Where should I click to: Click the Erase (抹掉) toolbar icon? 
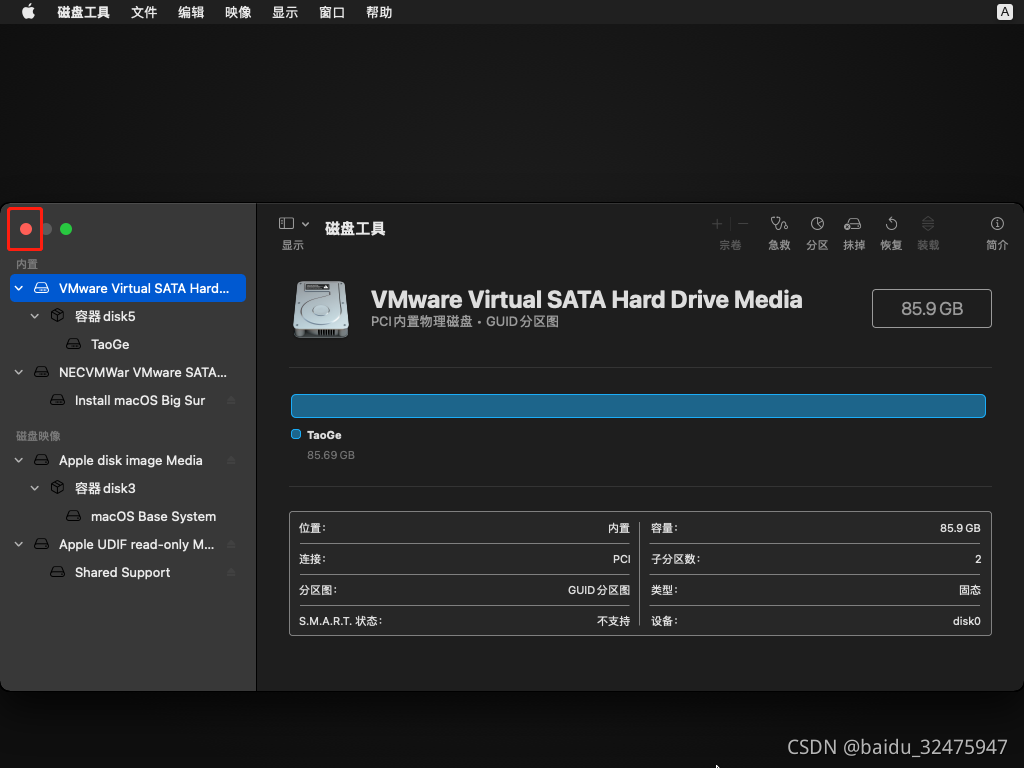coord(853,225)
